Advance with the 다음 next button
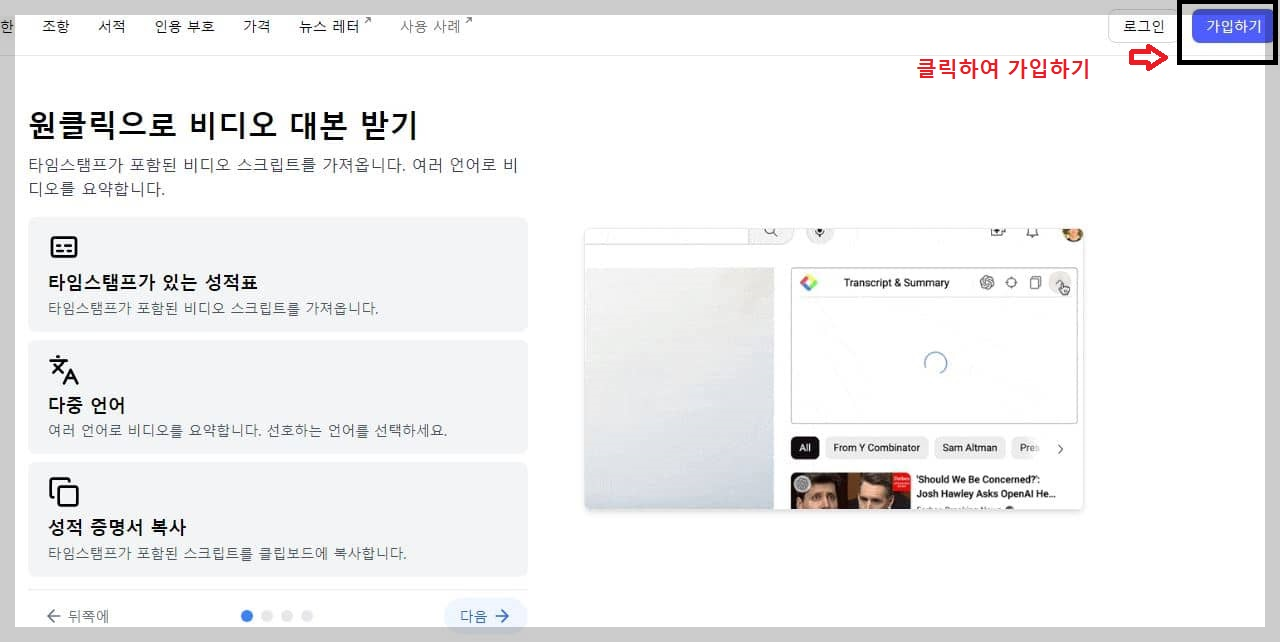 click(485, 616)
